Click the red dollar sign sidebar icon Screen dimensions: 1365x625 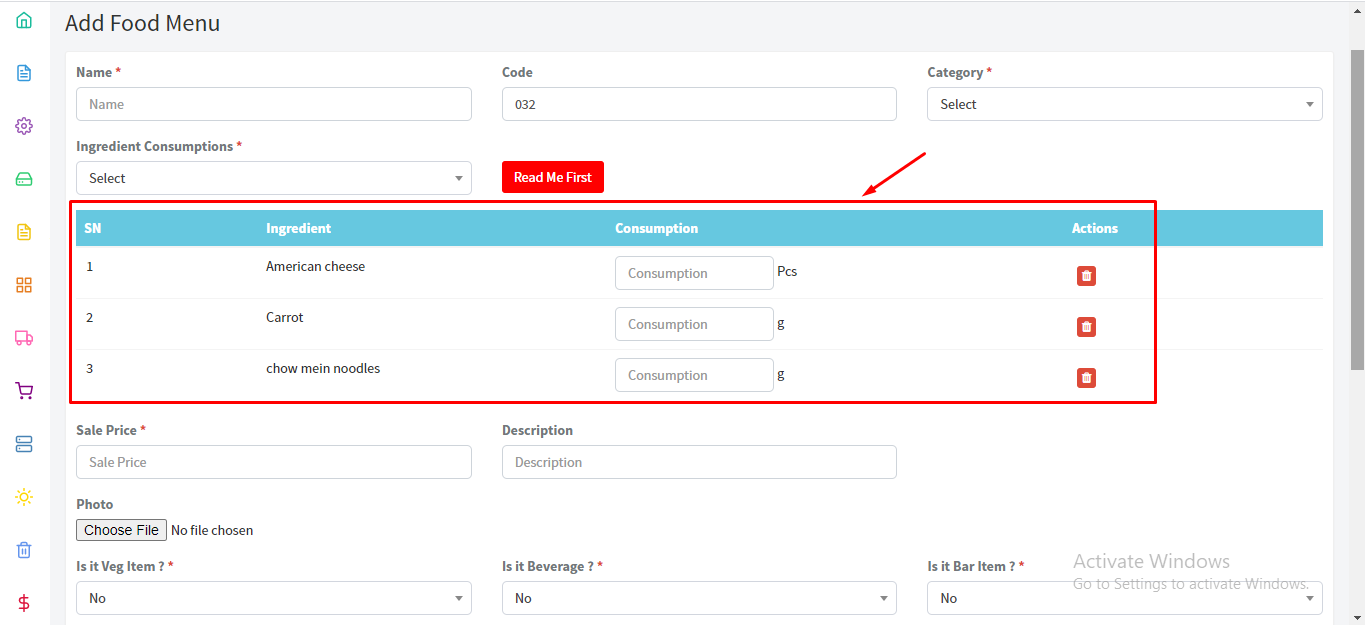[24, 603]
